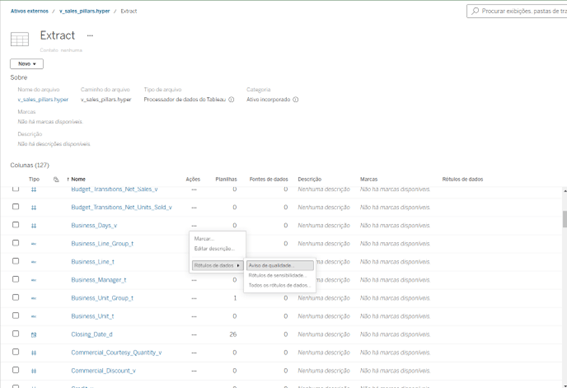Open actions ellipsis for Commercial_Discount_v
Viewport: 567px width, 388px height.
(x=194, y=371)
